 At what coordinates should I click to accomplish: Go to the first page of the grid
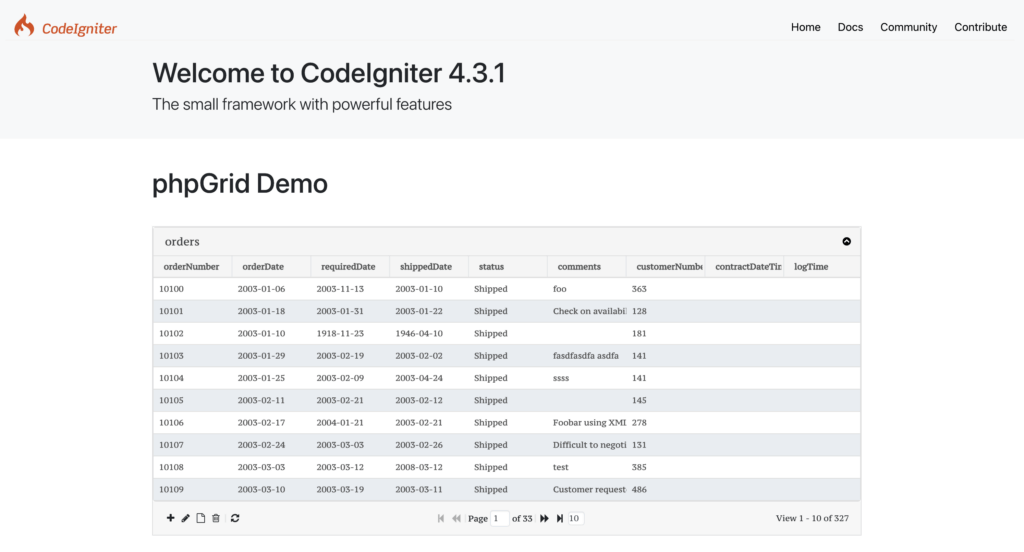tap(441, 518)
